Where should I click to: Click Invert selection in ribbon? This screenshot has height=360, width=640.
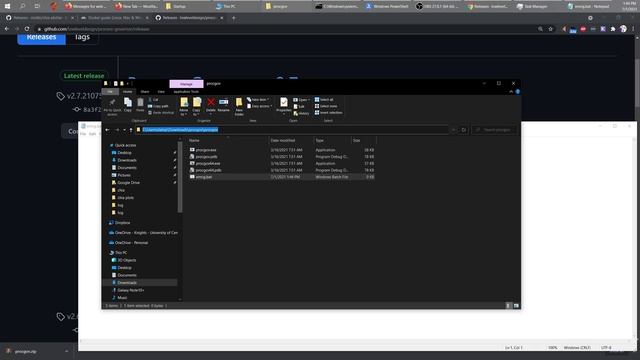pyautogui.click(x=329, y=113)
